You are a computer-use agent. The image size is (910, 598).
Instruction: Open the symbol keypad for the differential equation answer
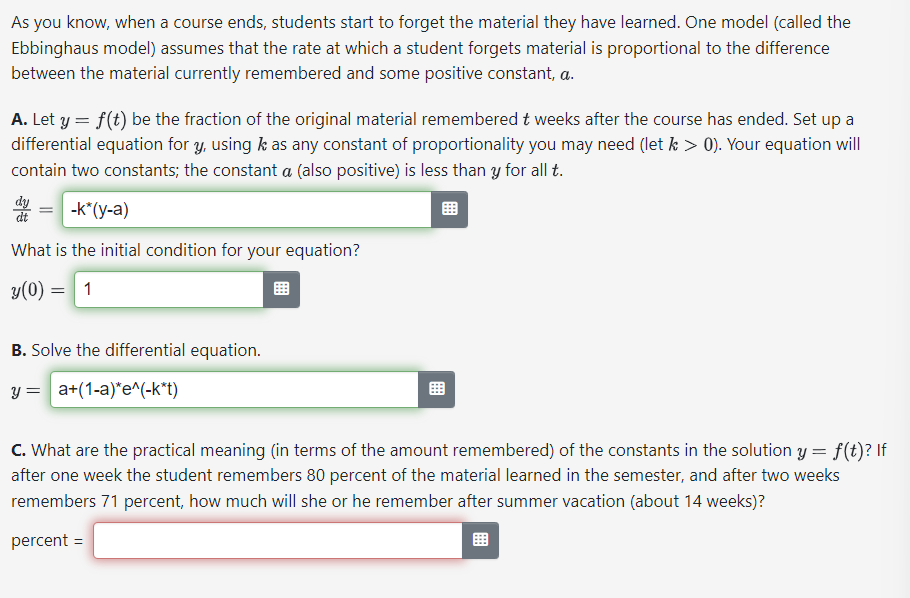[x=448, y=209]
